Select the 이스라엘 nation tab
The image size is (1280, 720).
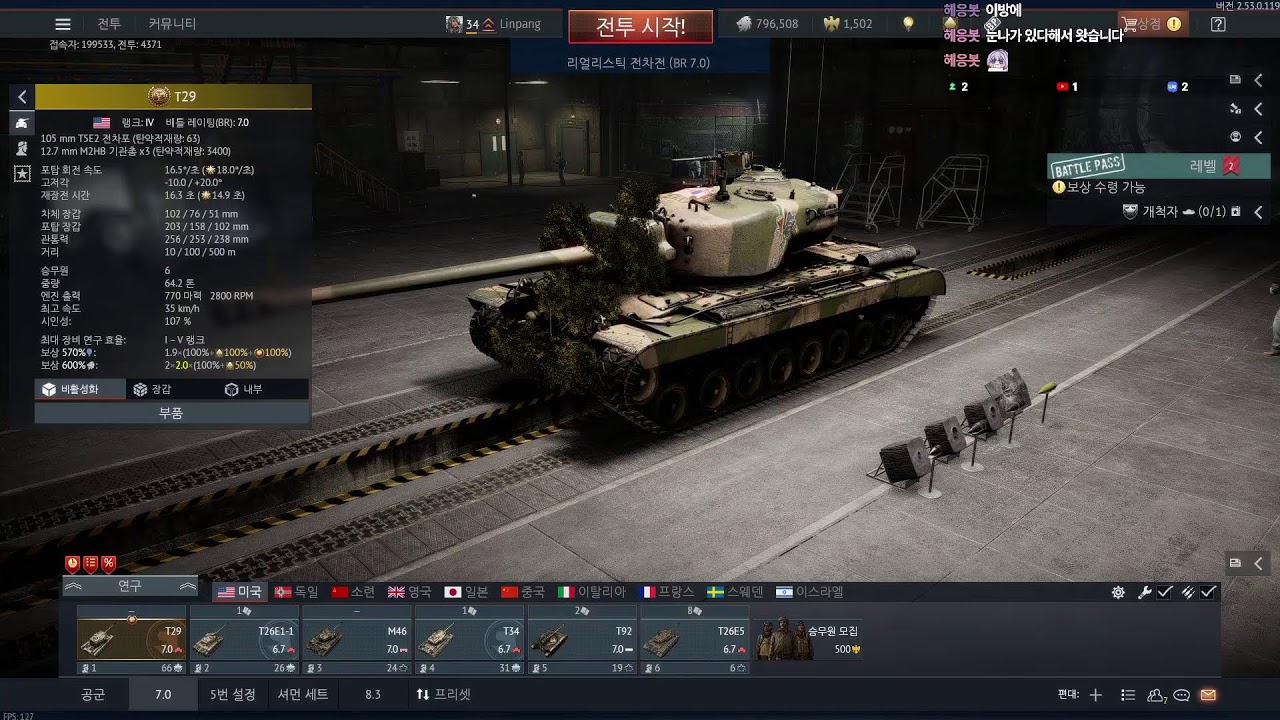[x=810, y=592]
